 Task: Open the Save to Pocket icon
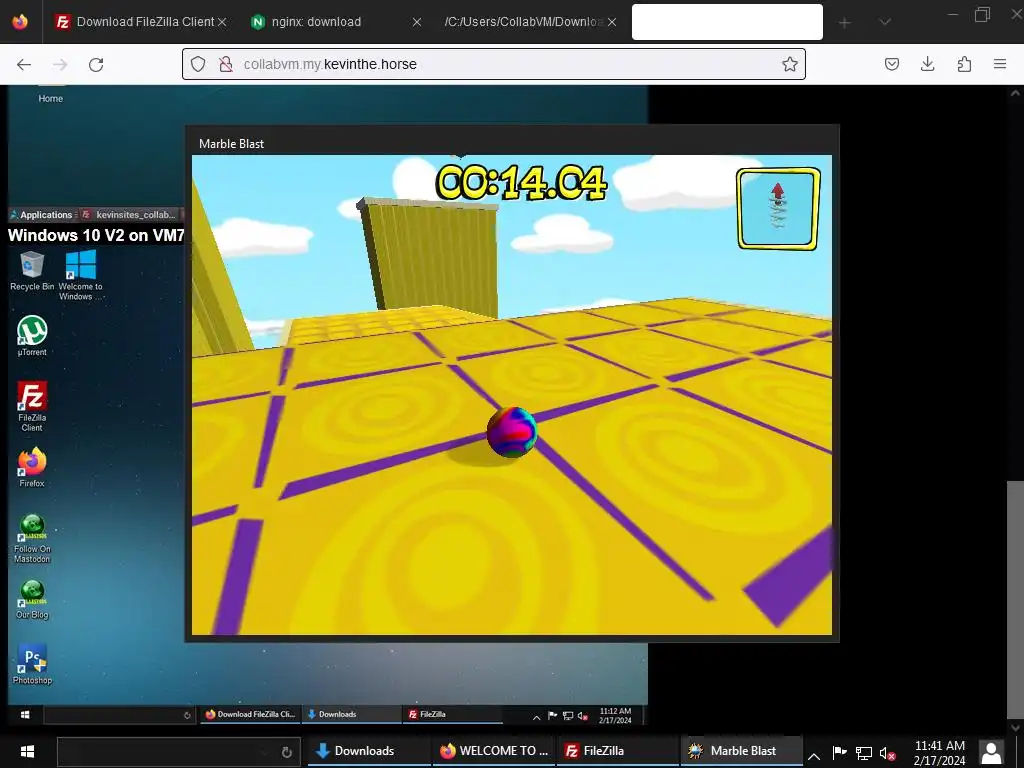891,64
